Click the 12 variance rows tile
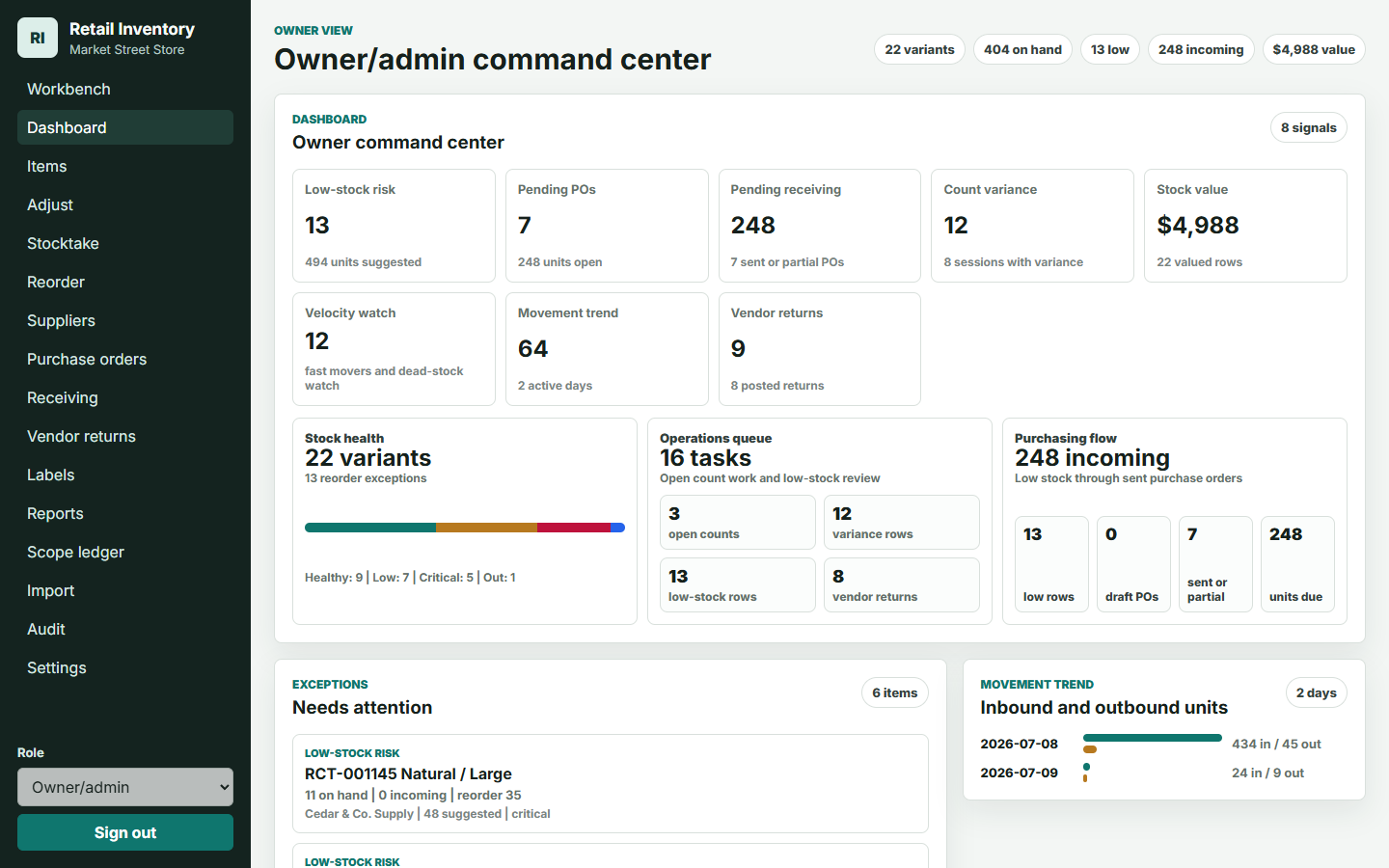 902,523
